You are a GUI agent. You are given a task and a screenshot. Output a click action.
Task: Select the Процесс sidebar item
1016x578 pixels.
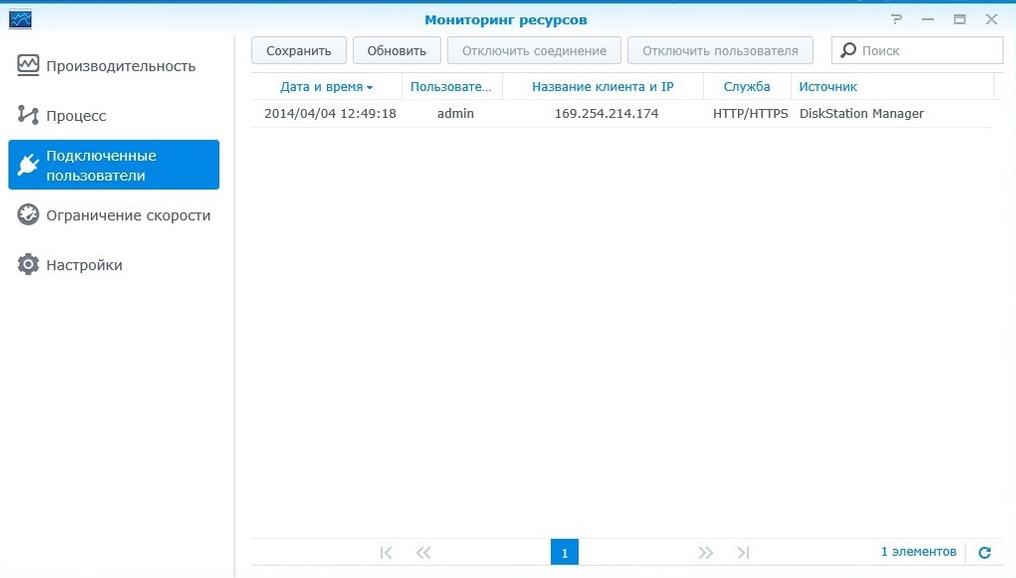coord(76,116)
